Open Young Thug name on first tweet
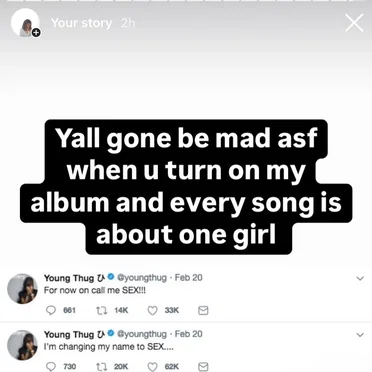 [x=69, y=278]
